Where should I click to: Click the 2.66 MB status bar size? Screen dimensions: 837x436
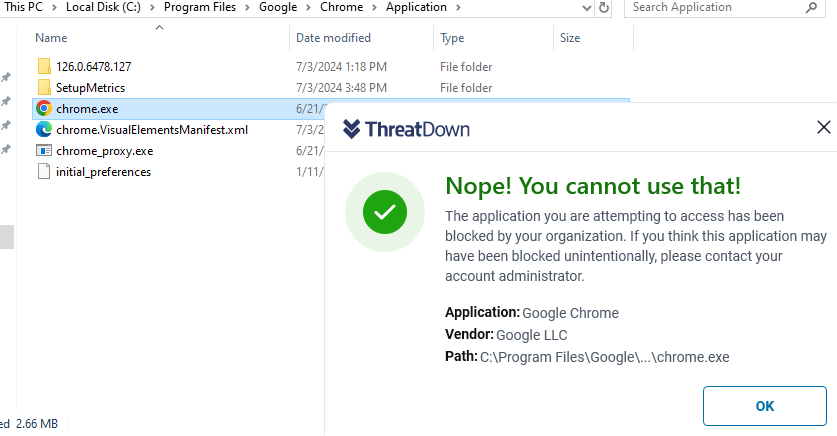click(37, 424)
